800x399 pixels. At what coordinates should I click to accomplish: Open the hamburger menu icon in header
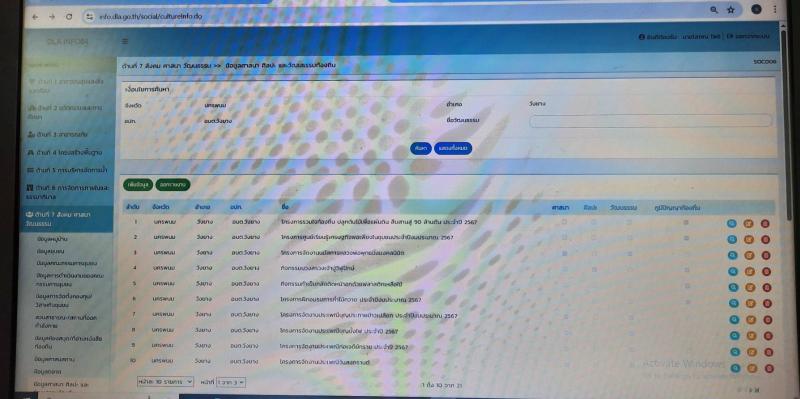(125, 41)
